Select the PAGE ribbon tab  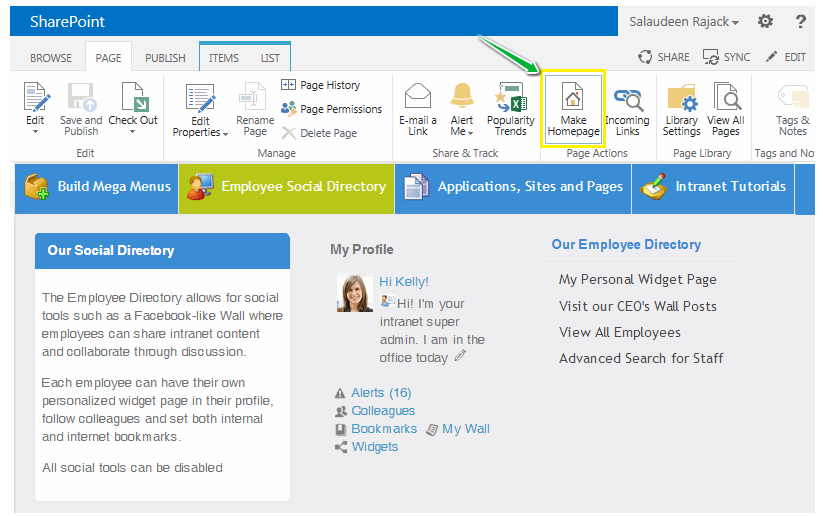(108, 58)
